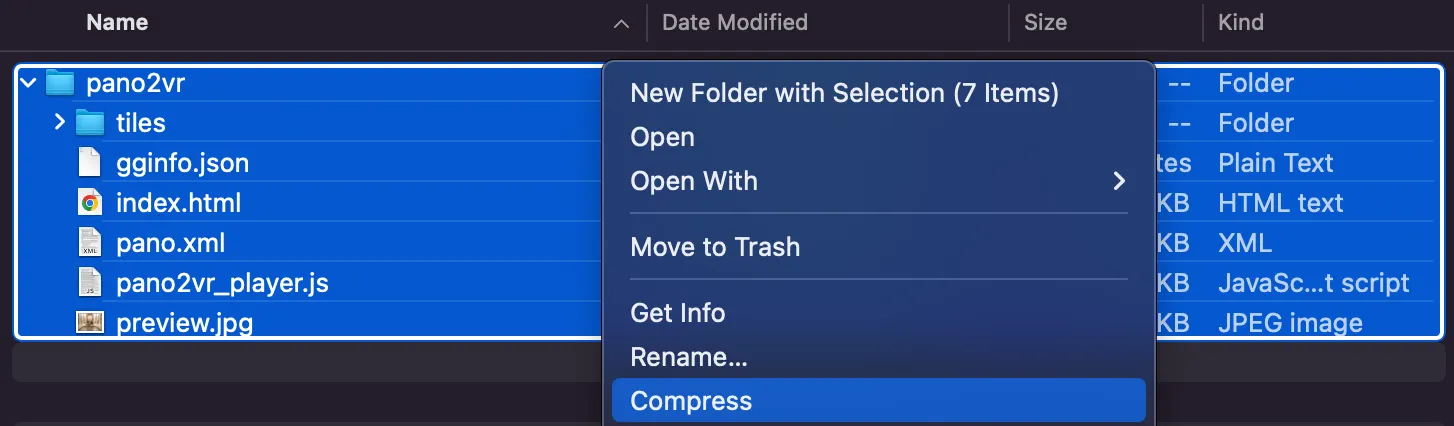Click Get Info in context menu
1454x426 pixels.
(677, 313)
